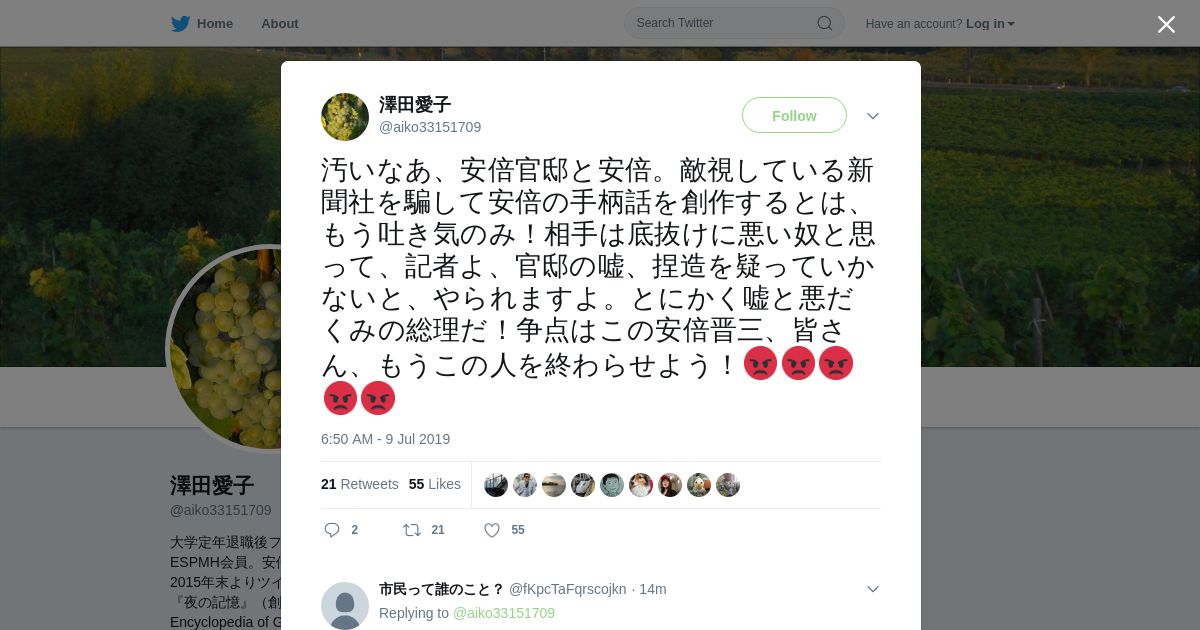Go to the Home tab

202,23
